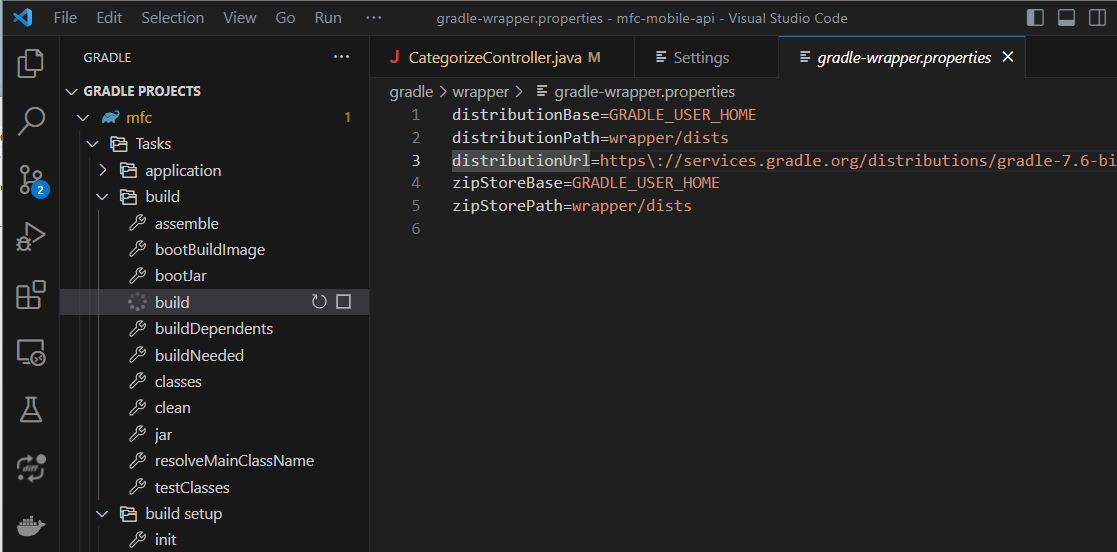Click wrench icon beside bootJar task
Screen dimensions: 1117x552
coord(137,276)
